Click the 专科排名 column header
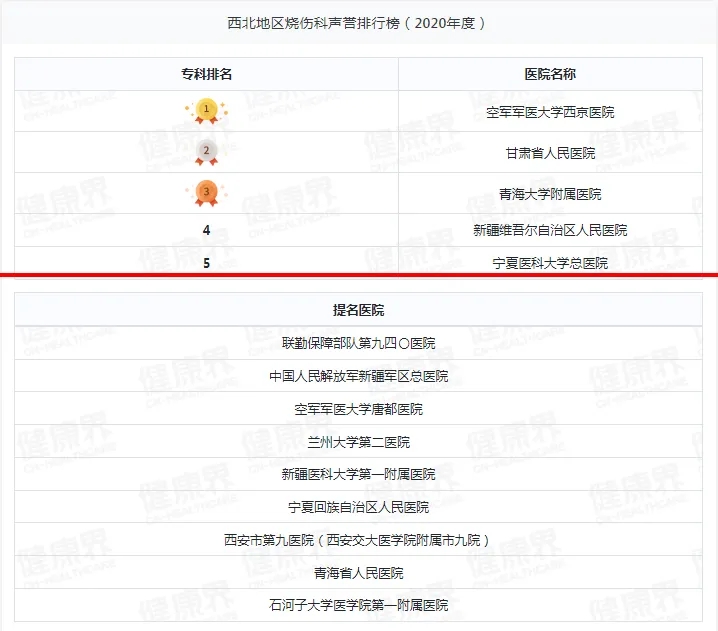The height and width of the screenshot is (631, 718). point(207,74)
